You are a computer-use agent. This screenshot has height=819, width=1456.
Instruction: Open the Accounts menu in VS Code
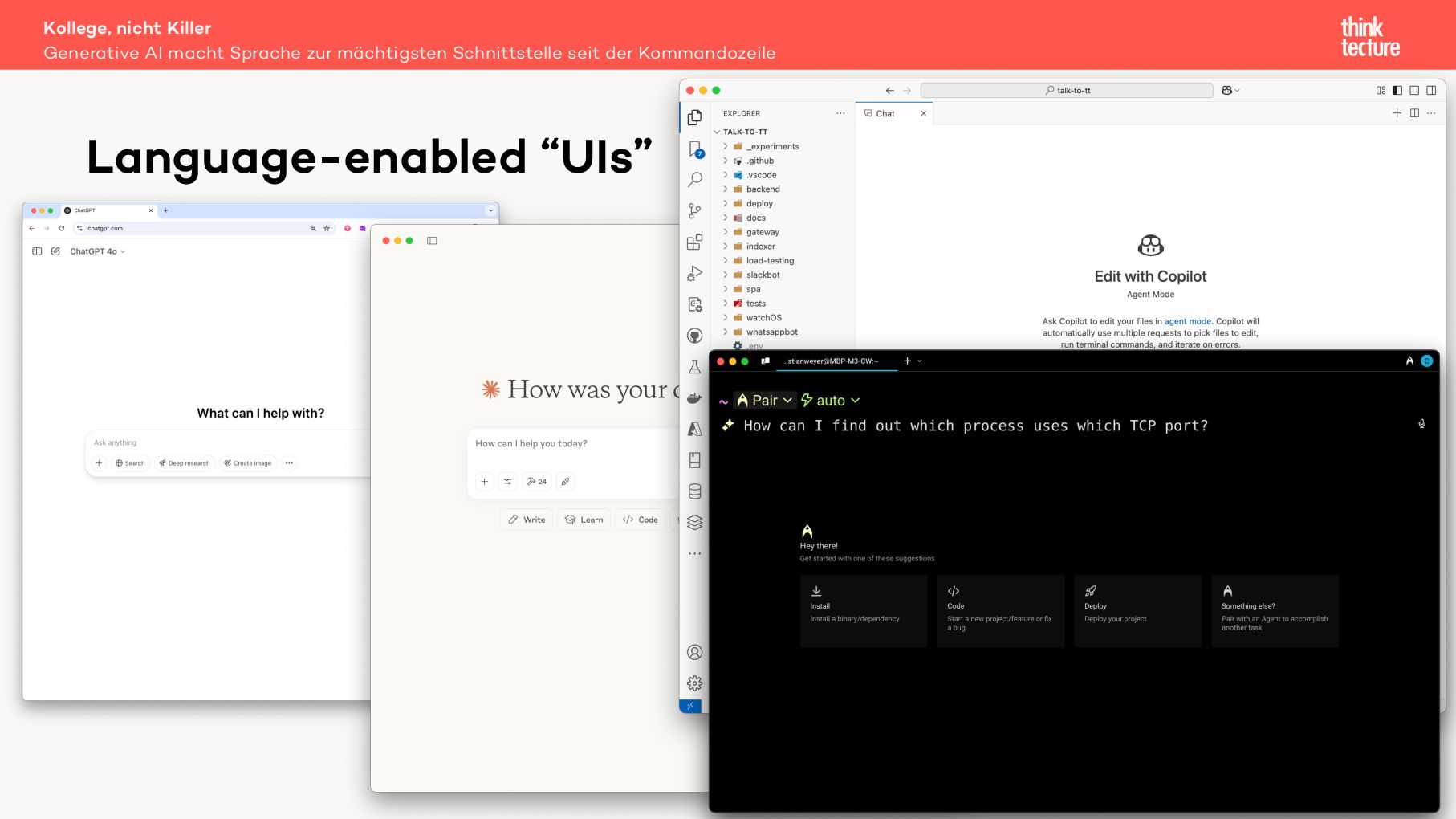pos(695,652)
